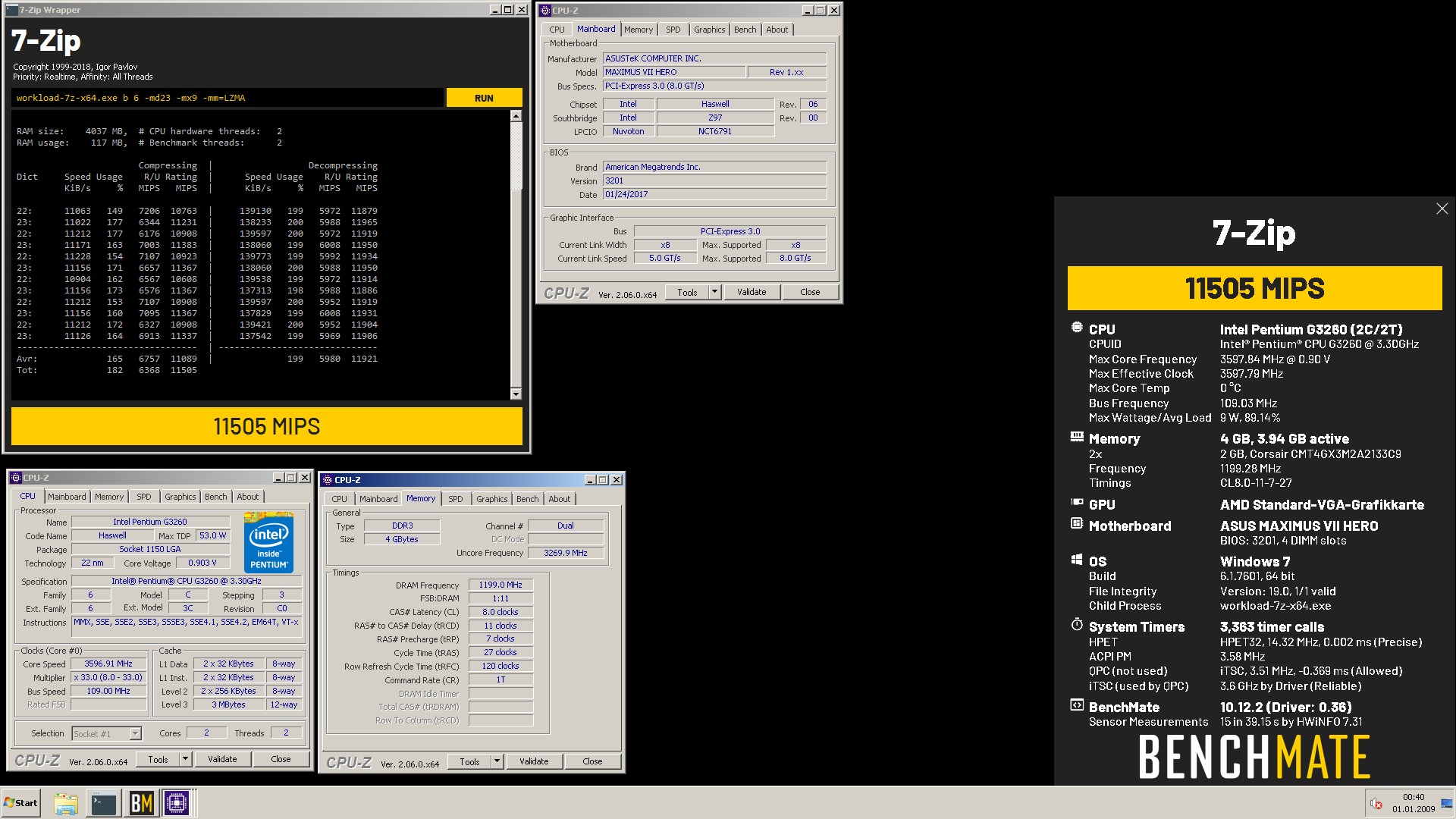Click the MAXIMUS VII HERO model field
This screenshot has width=1456, height=819.
(673, 72)
